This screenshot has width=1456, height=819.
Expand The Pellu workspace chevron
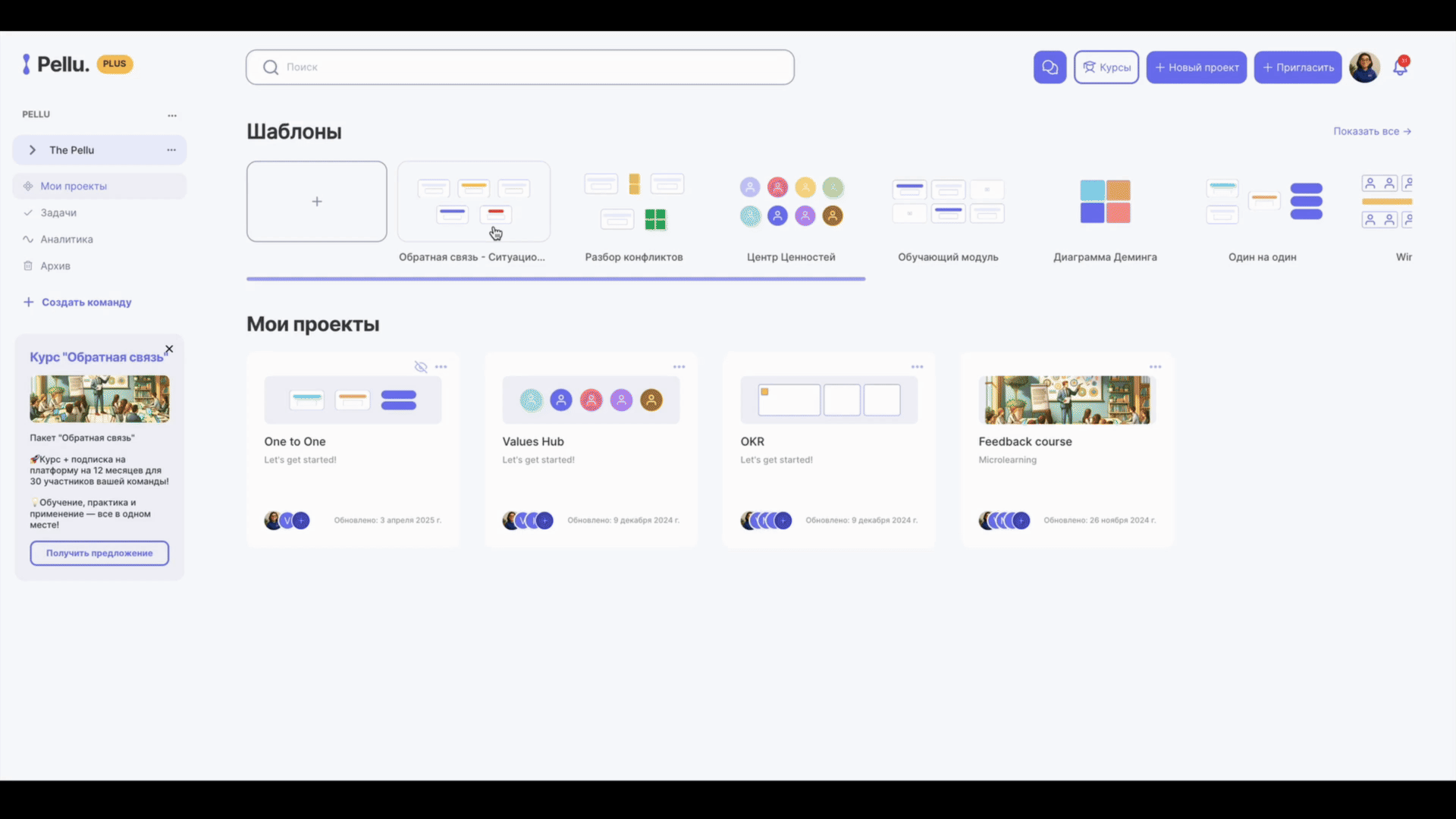coord(33,150)
